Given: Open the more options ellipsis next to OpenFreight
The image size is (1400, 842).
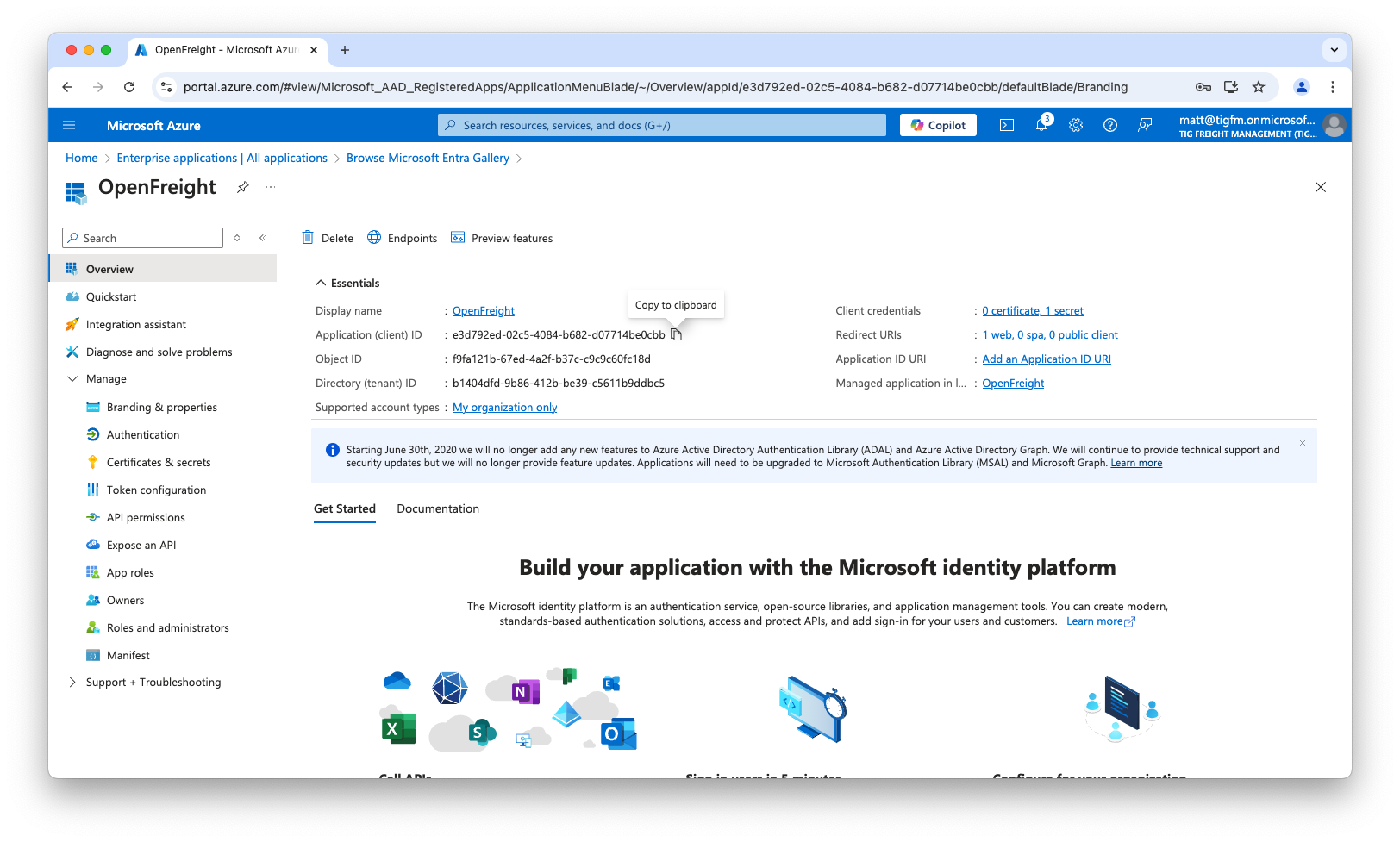Looking at the screenshot, I should 271,187.
